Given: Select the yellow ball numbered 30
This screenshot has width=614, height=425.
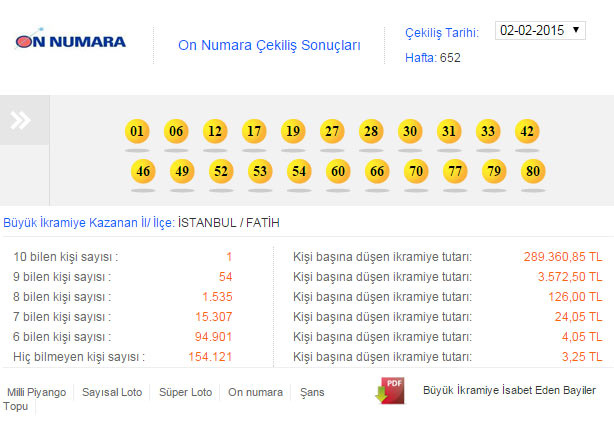Looking at the screenshot, I should pyautogui.click(x=410, y=131).
